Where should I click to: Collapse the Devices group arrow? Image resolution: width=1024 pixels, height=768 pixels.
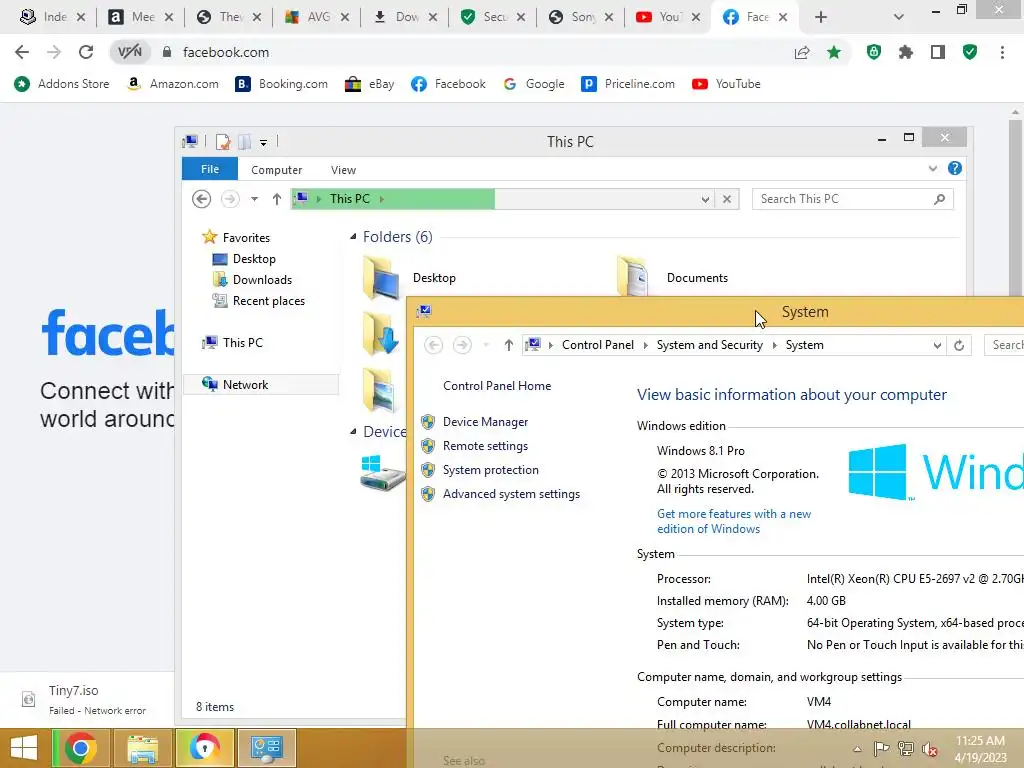(x=353, y=432)
